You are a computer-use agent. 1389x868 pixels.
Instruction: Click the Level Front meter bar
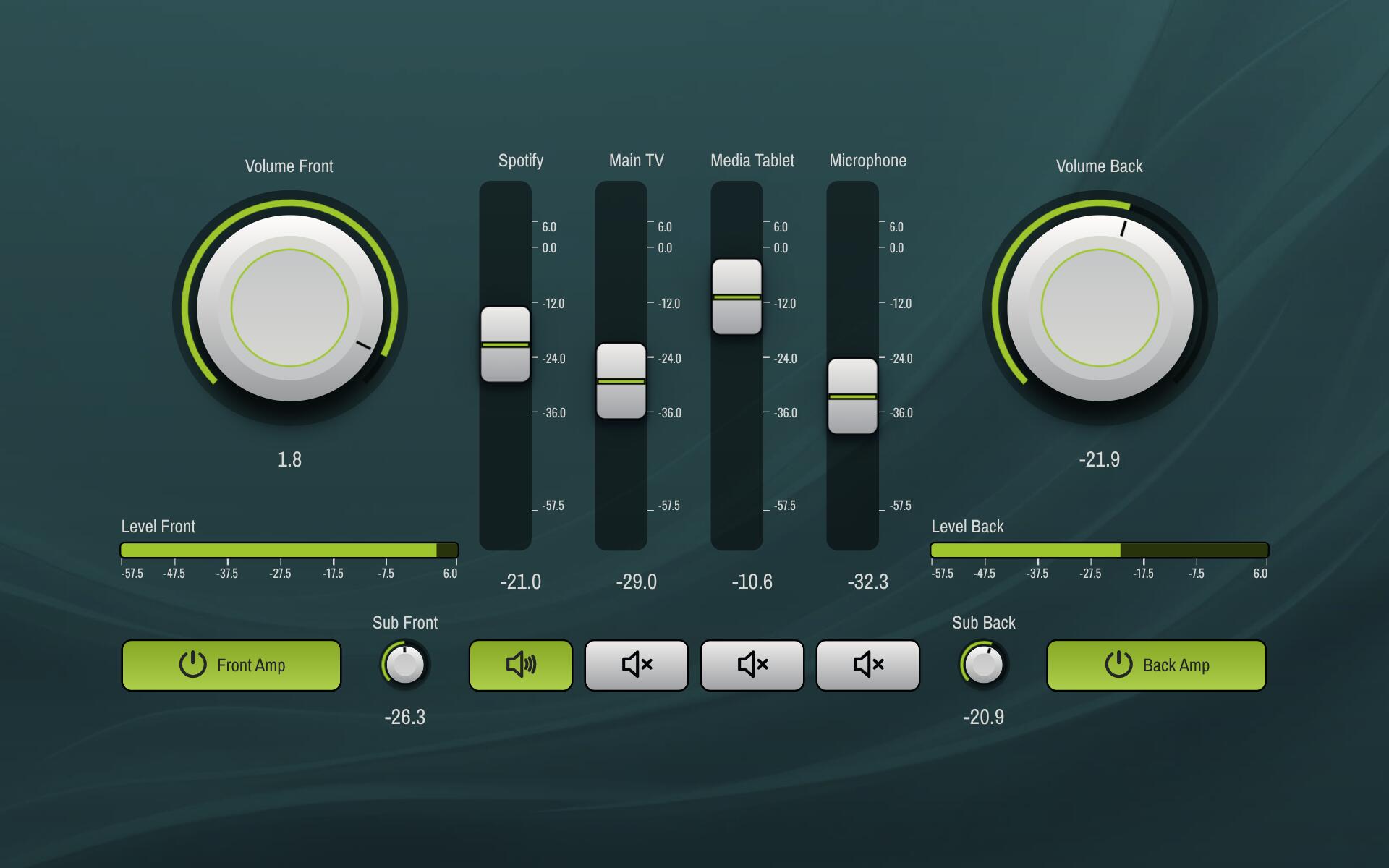(x=289, y=550)
